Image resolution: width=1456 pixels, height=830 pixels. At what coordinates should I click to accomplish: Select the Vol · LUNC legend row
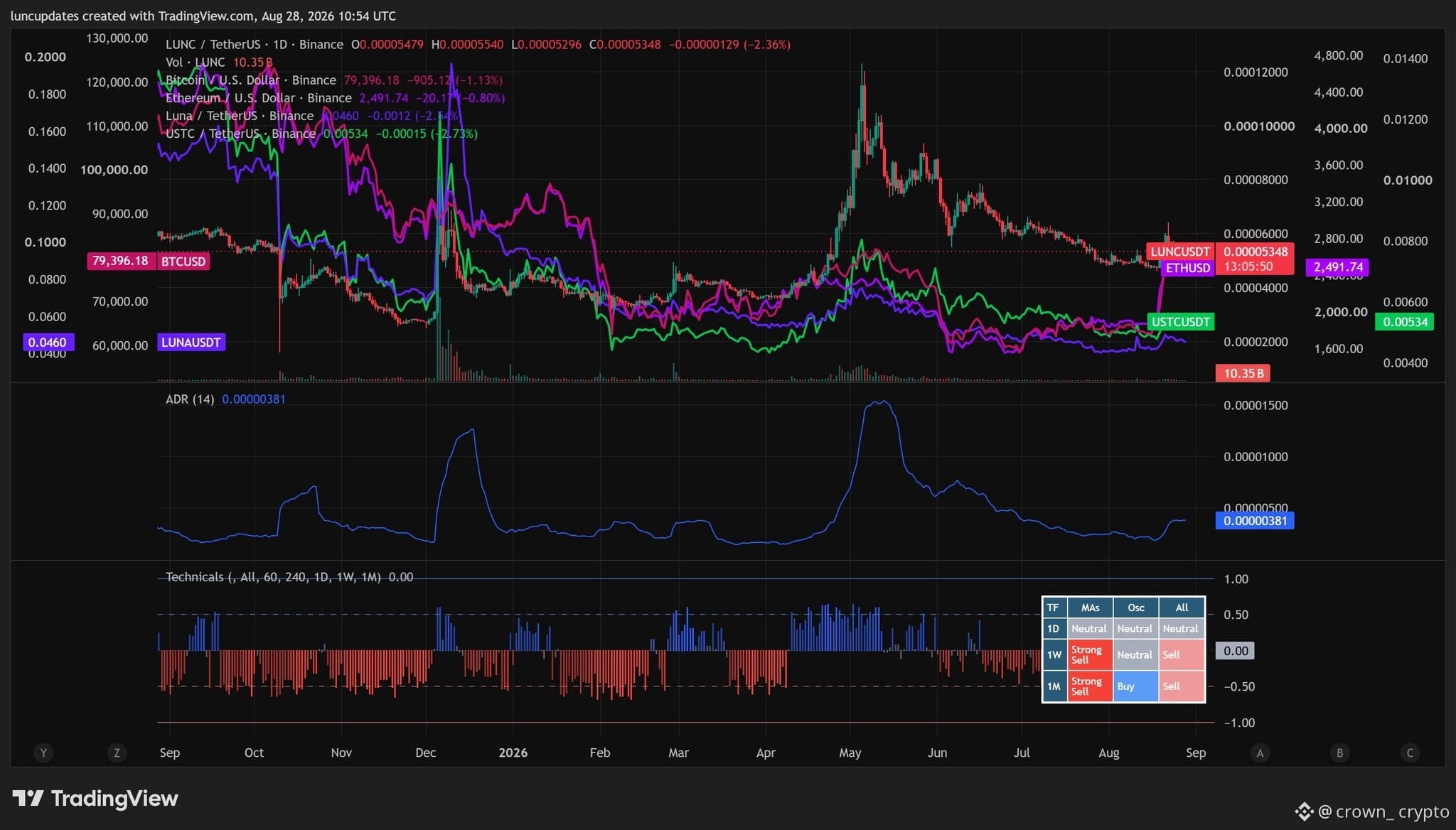[219, 62]
